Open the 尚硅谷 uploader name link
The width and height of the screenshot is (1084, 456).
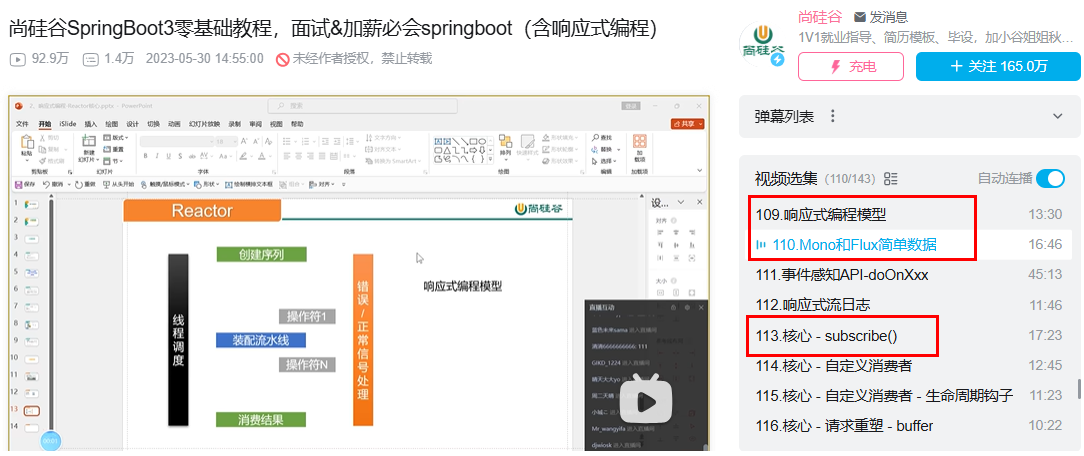coord(821,17)
